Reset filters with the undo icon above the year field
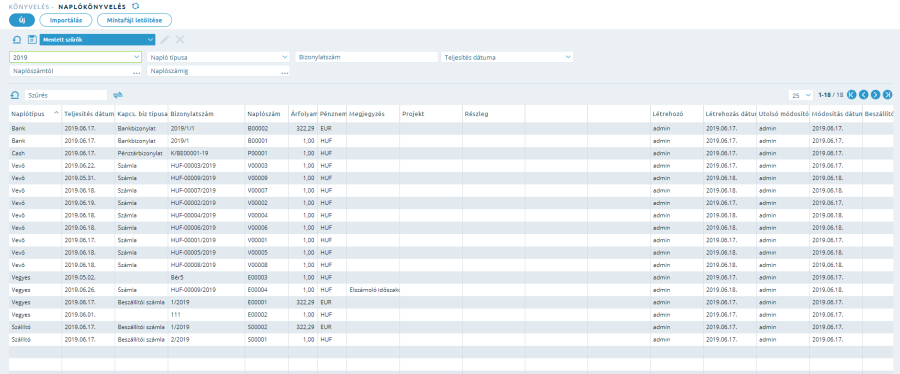Viewport: 900px width, 374px height. 16,40
